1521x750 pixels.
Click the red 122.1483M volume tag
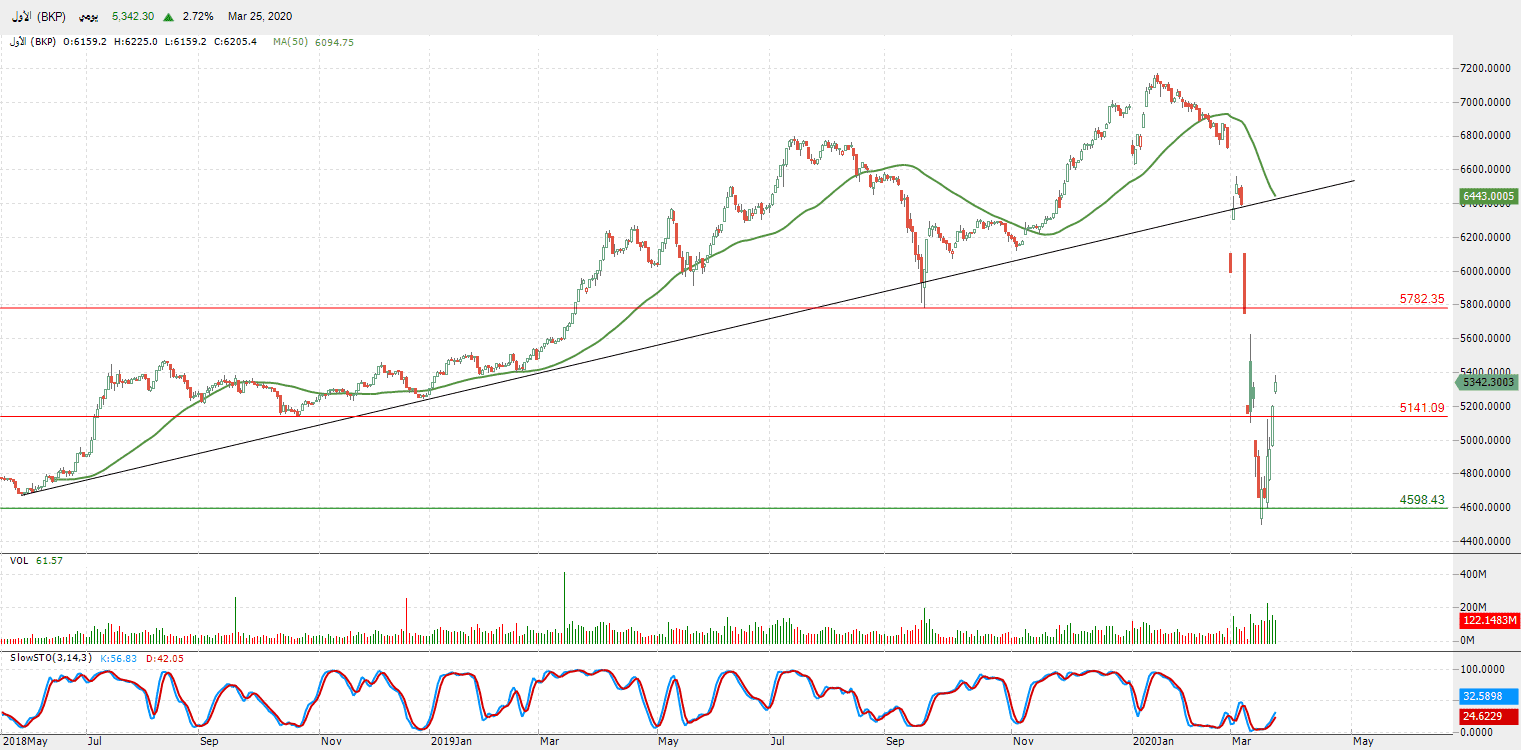pyautogui.click(x=1488, y=621)
